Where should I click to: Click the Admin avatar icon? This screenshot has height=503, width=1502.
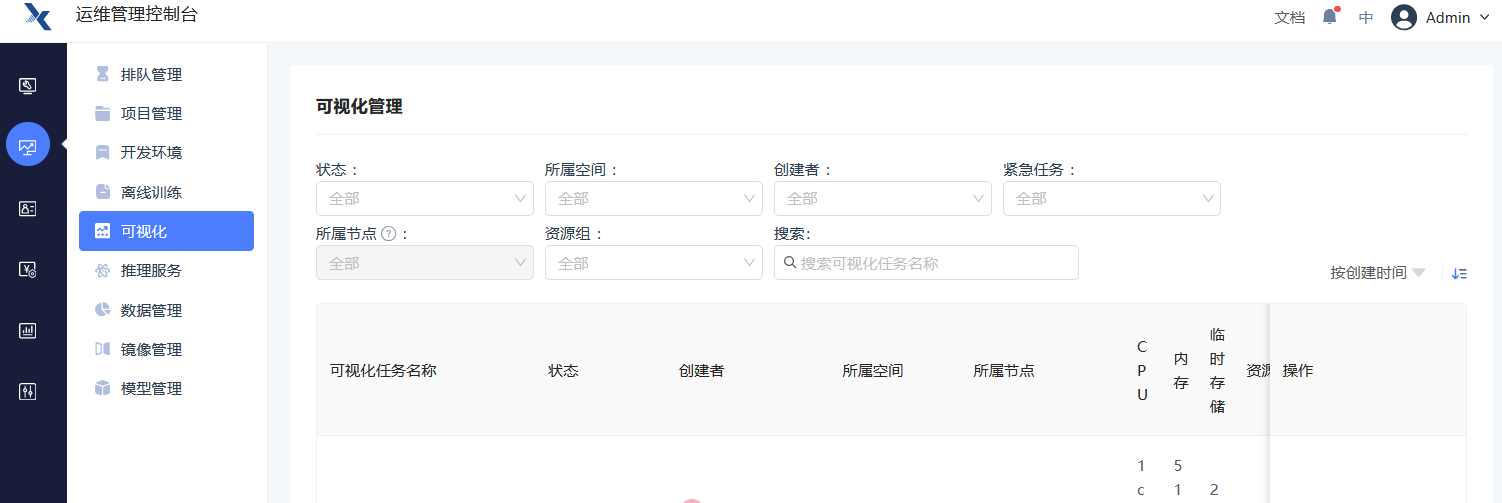point(1404,17)
